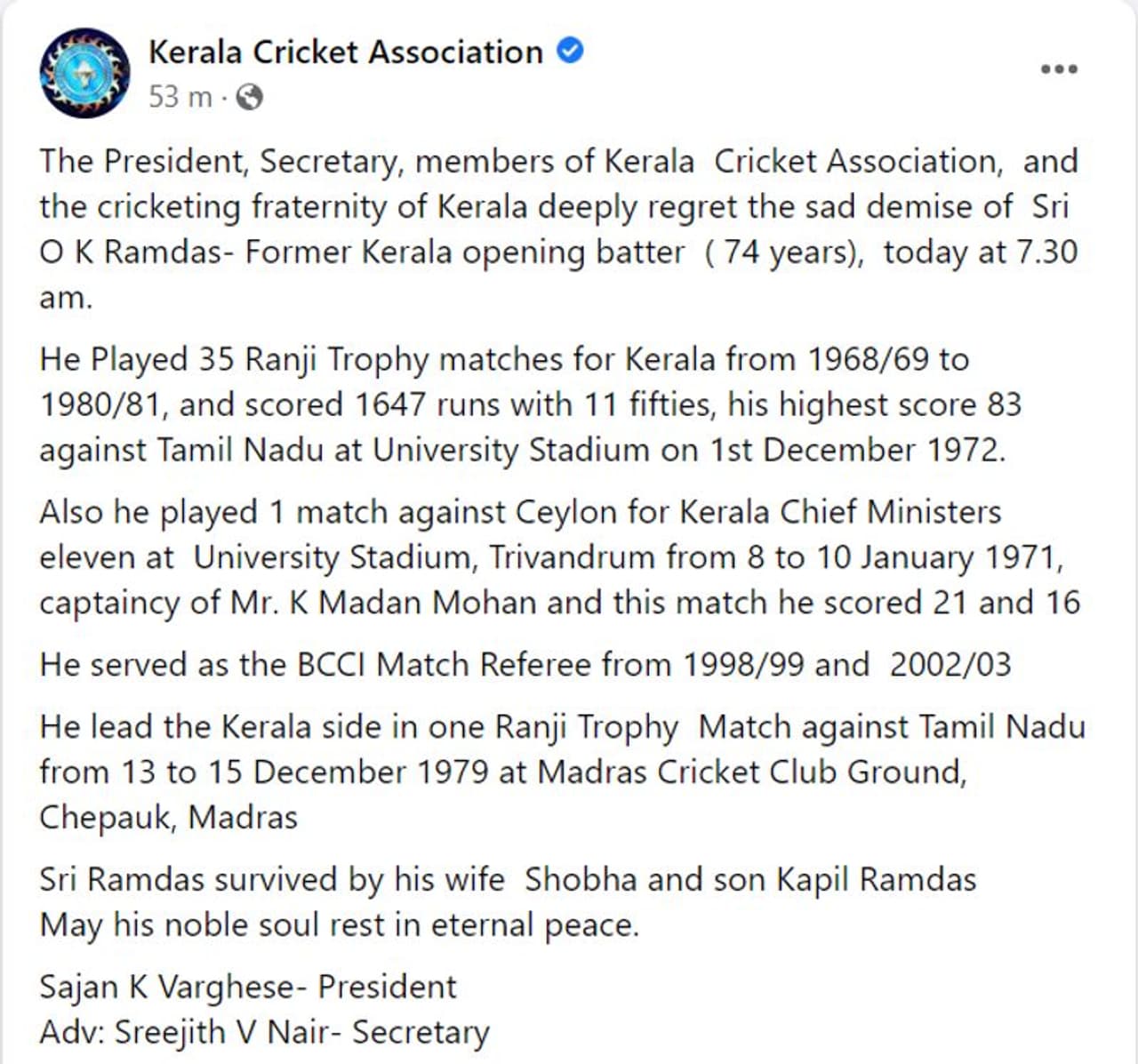Click the "53 m" post timestamp
The height and width of the screenshot is (1064, 1138).
[180, 97]
